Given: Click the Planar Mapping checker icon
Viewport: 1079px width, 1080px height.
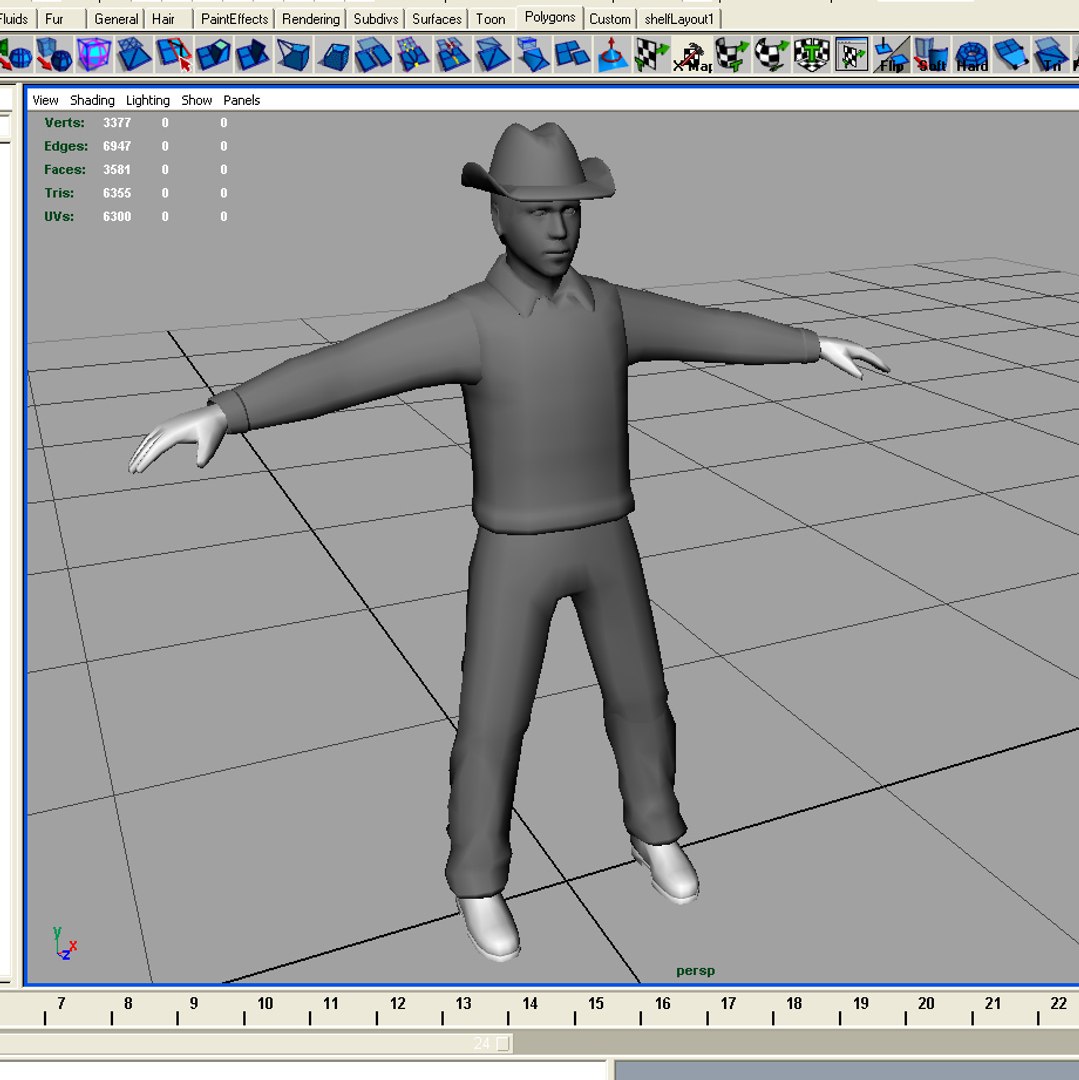Looking at the screenshot, I should (652, 54).
